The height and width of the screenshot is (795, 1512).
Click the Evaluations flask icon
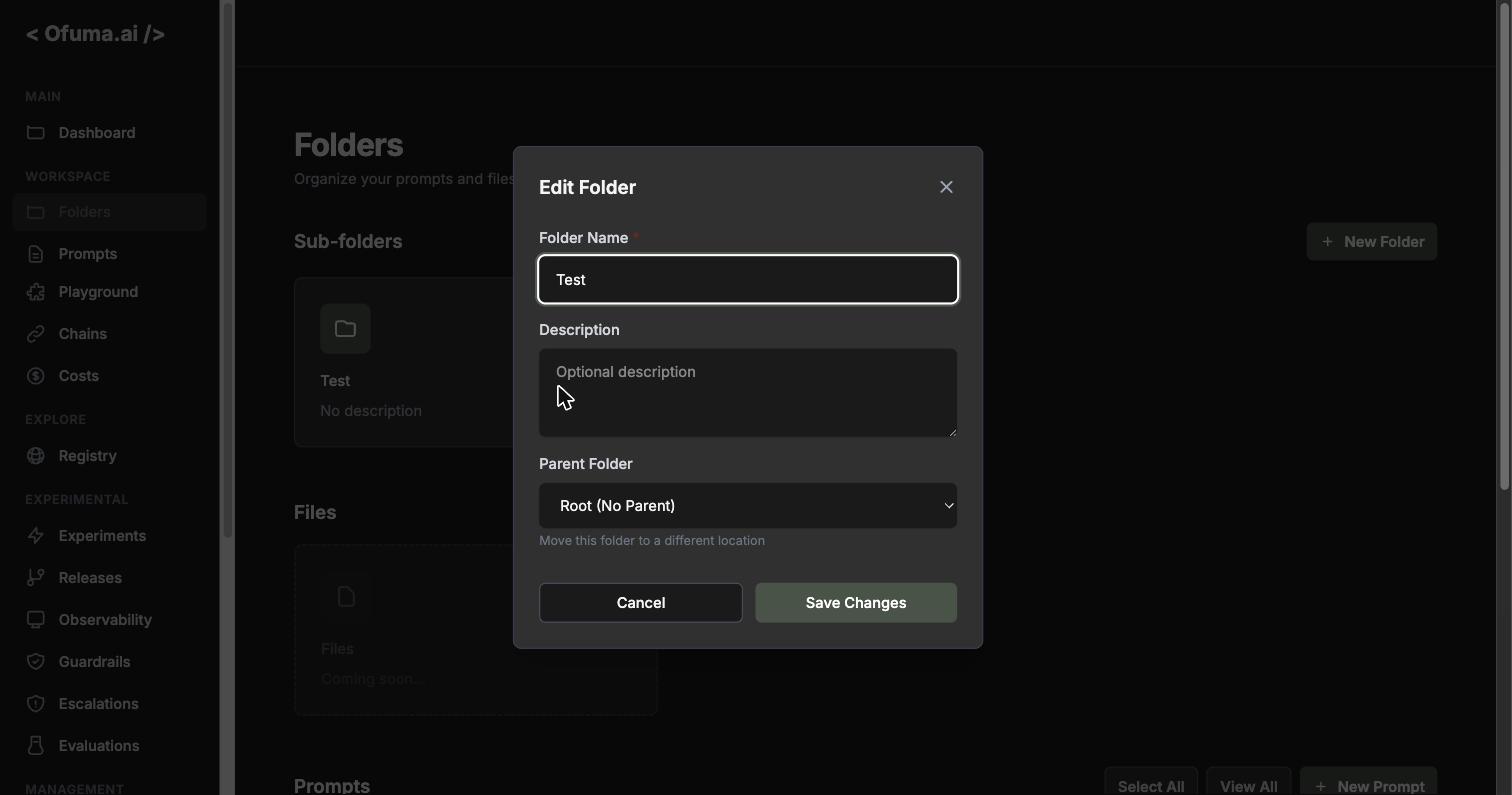(36, 746)
